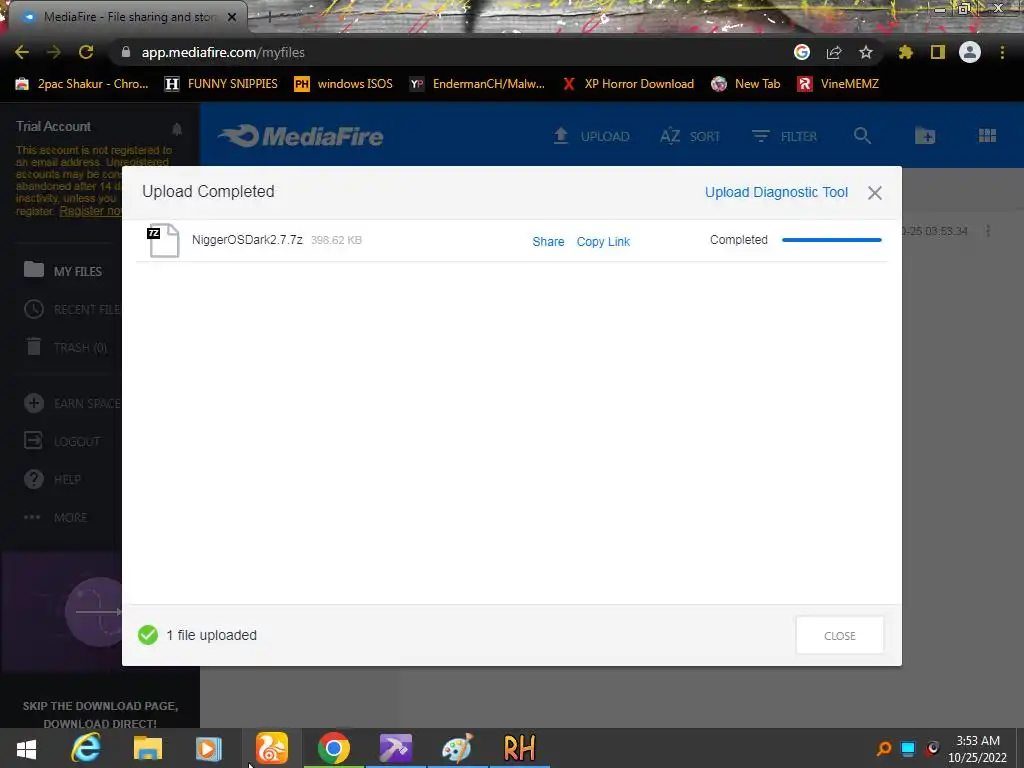Click the 'SKIP THE DOWNLOAD PAGE' promo banner

pyautogui.click(x=100, y=714)
